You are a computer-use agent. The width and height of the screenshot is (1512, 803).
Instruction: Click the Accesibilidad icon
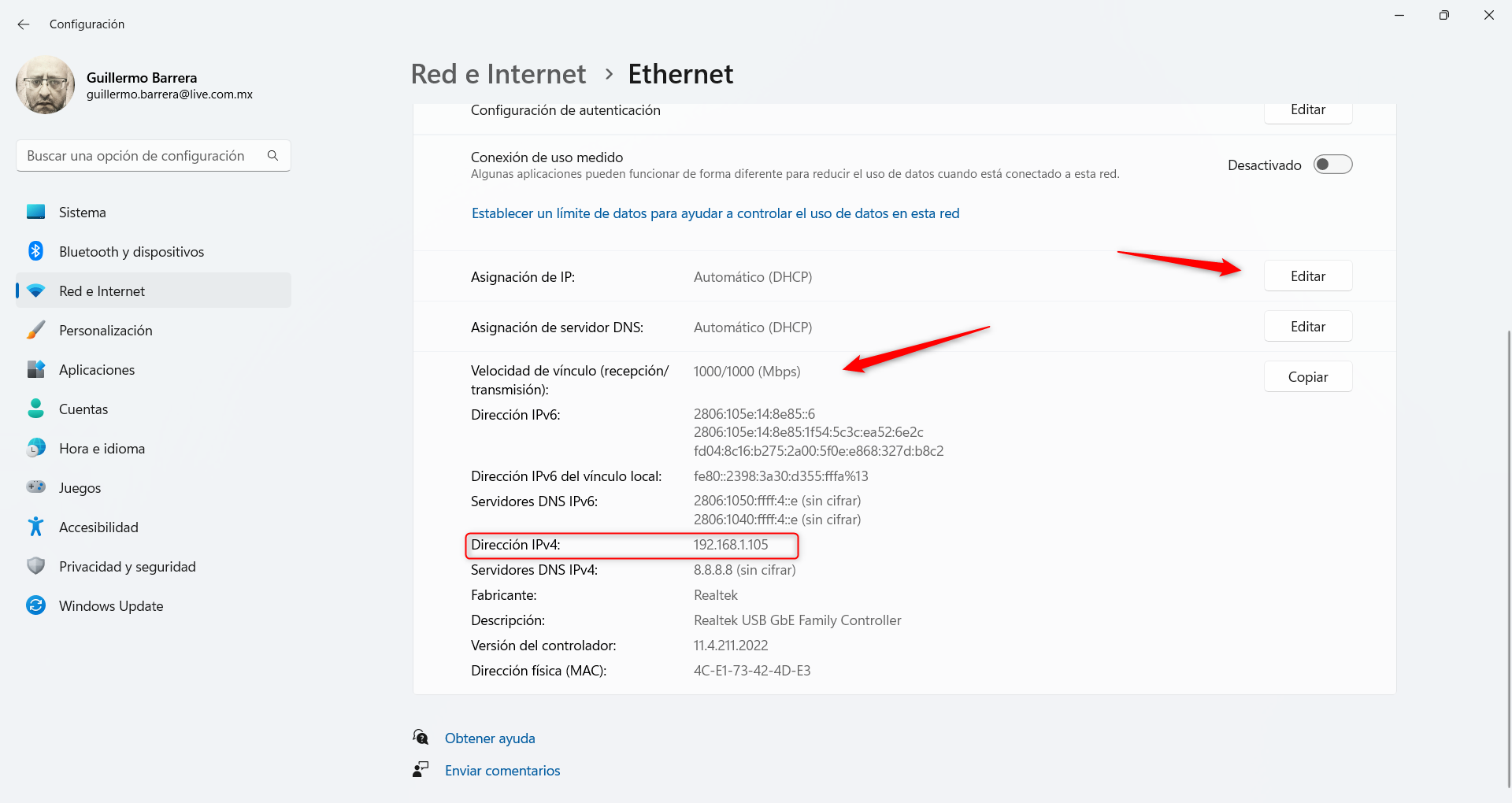(36, 527)
